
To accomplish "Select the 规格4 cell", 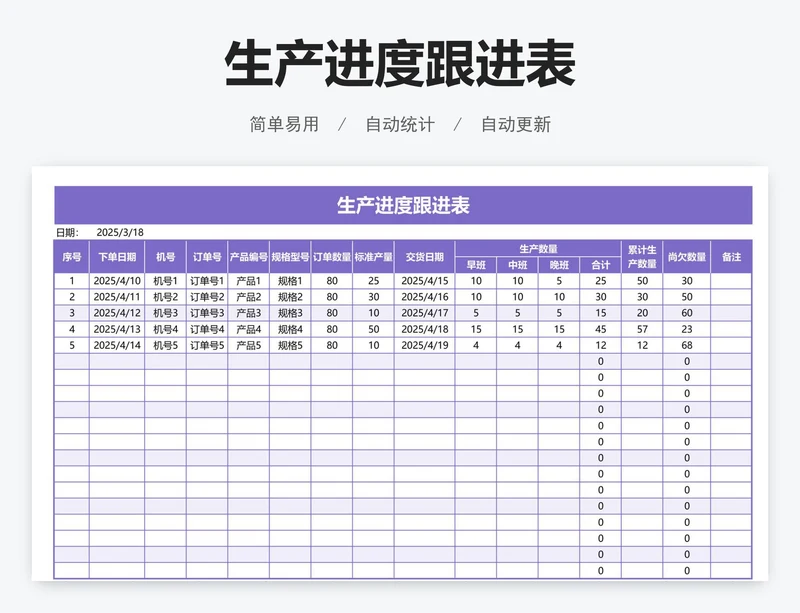I will (290, 329).
